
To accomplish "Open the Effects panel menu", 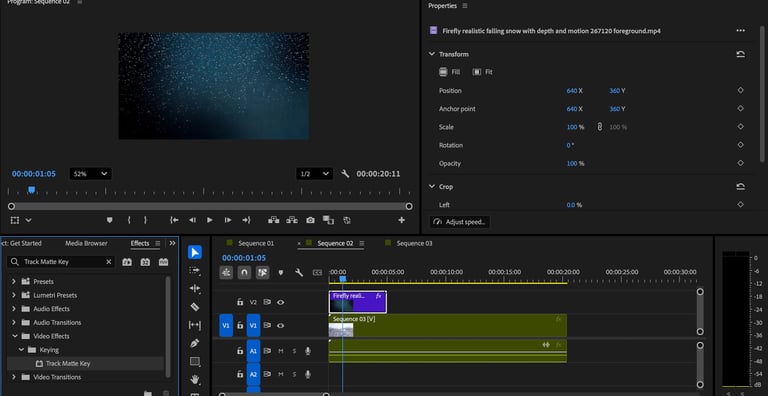I will [157, 244].
